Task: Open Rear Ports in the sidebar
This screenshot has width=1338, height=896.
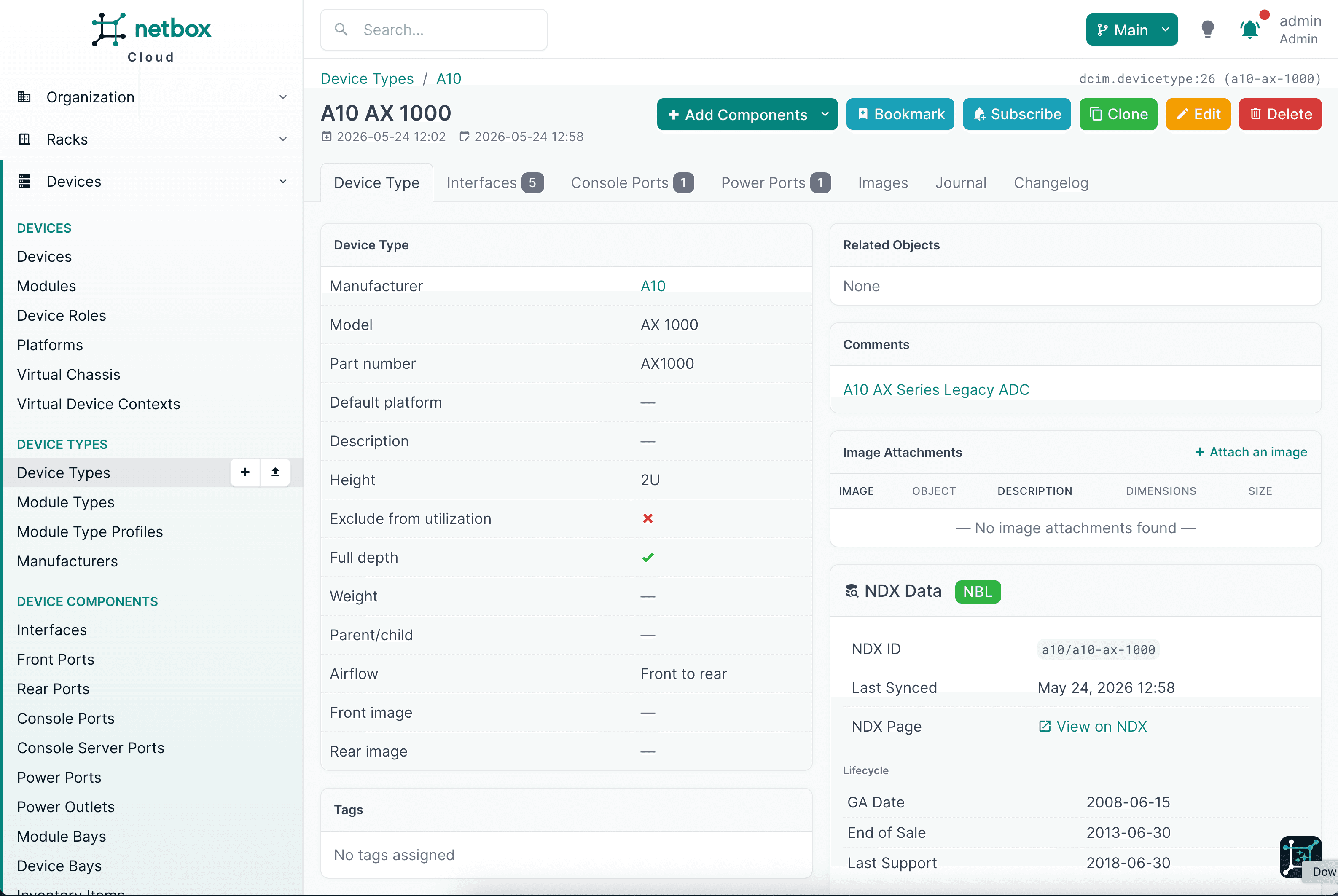Action: [54, 689]
